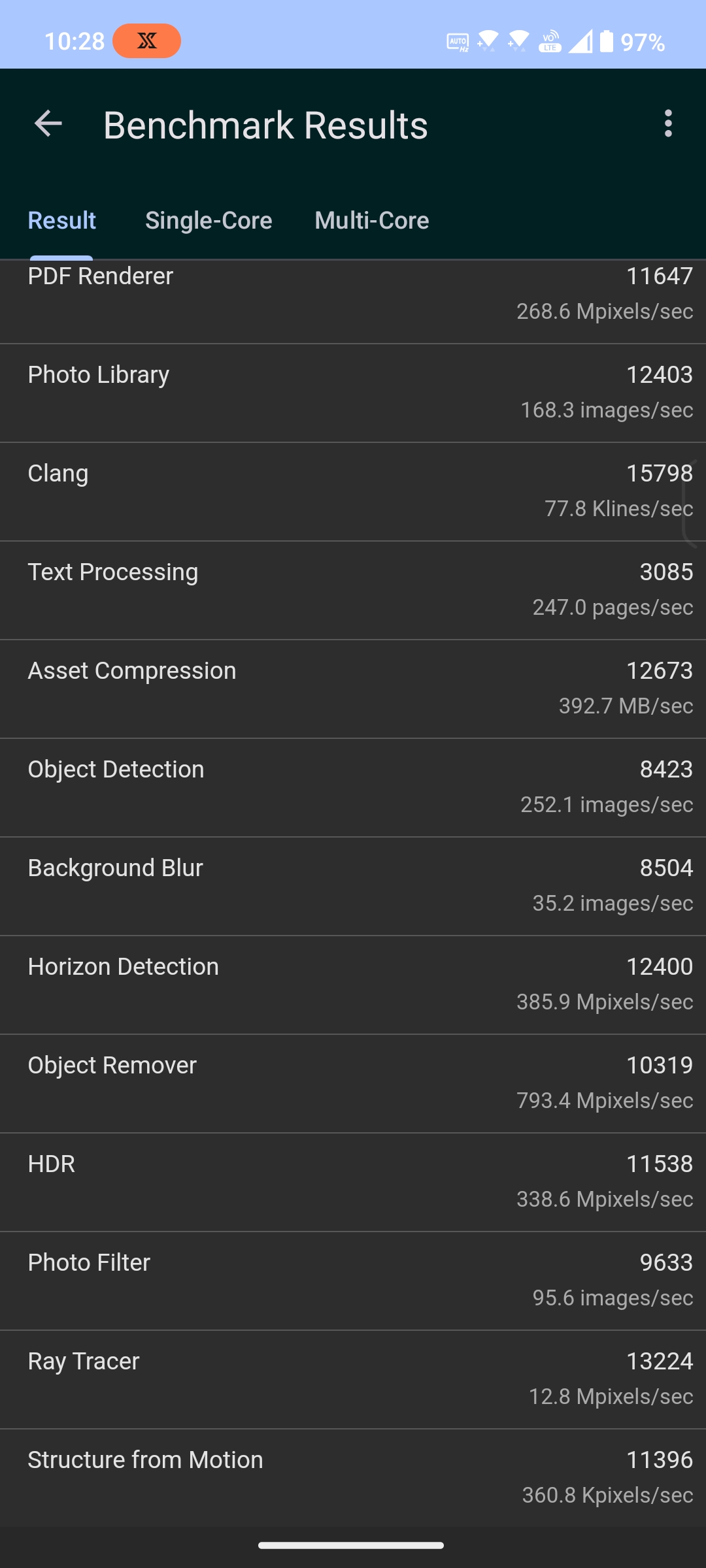Image resolution: width=706 pixels, height=1568 pixels.
Task: Switch to the Multi-Core tab
Action: pos(372,221)
